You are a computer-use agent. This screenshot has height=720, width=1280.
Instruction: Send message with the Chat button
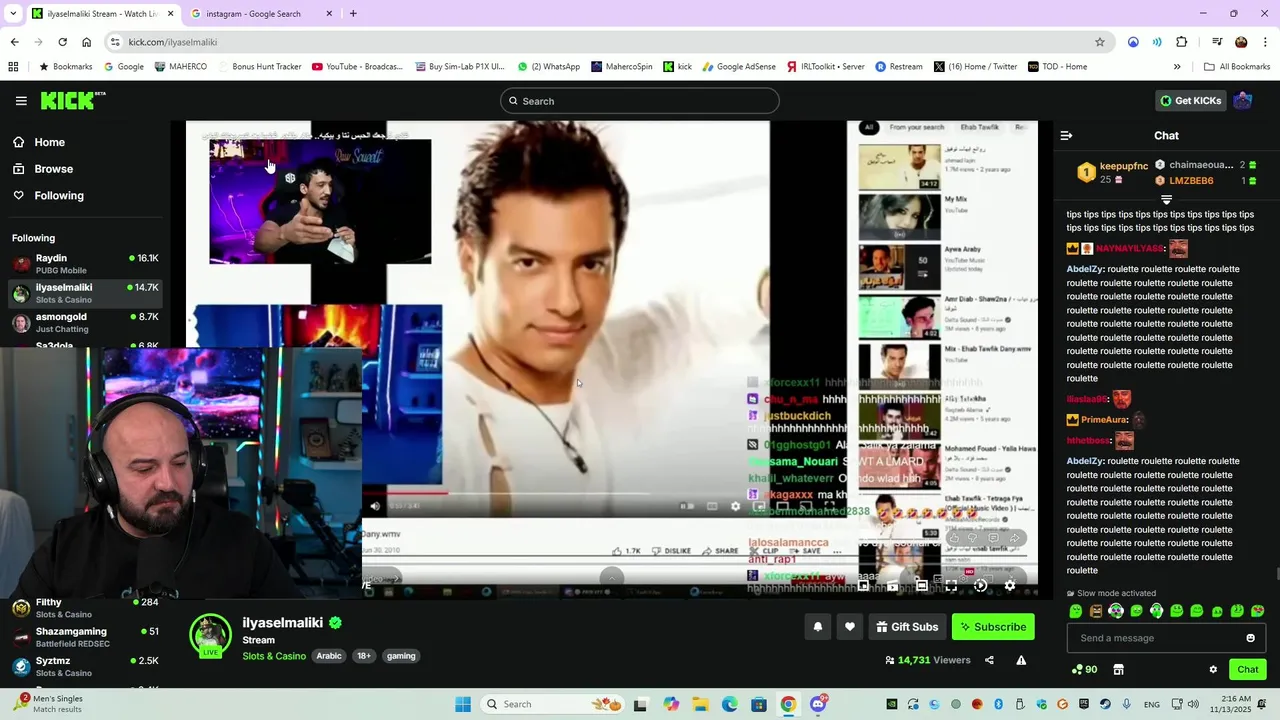point(1248,669)
